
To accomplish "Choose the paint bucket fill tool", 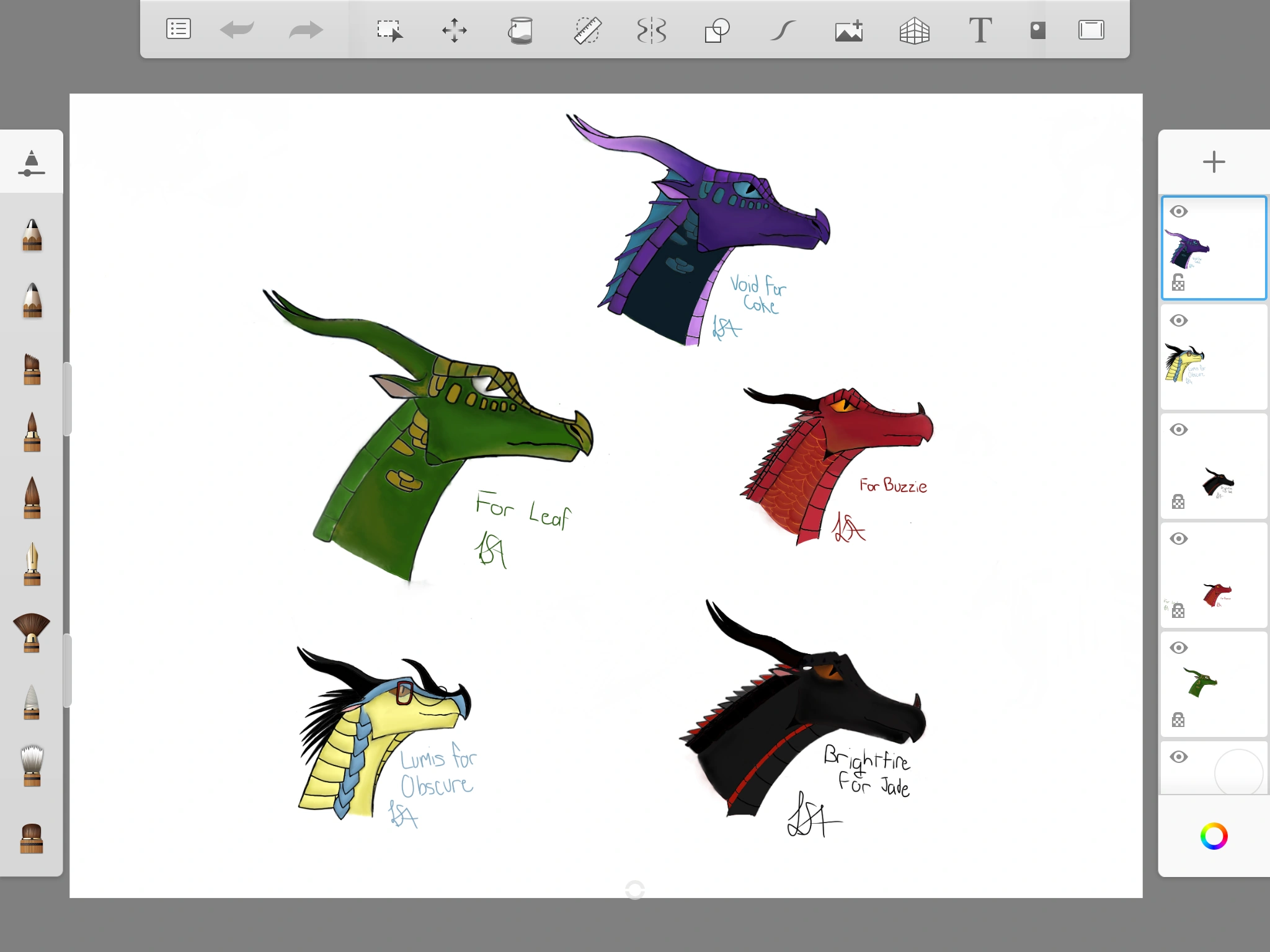I will pos(521,30).
